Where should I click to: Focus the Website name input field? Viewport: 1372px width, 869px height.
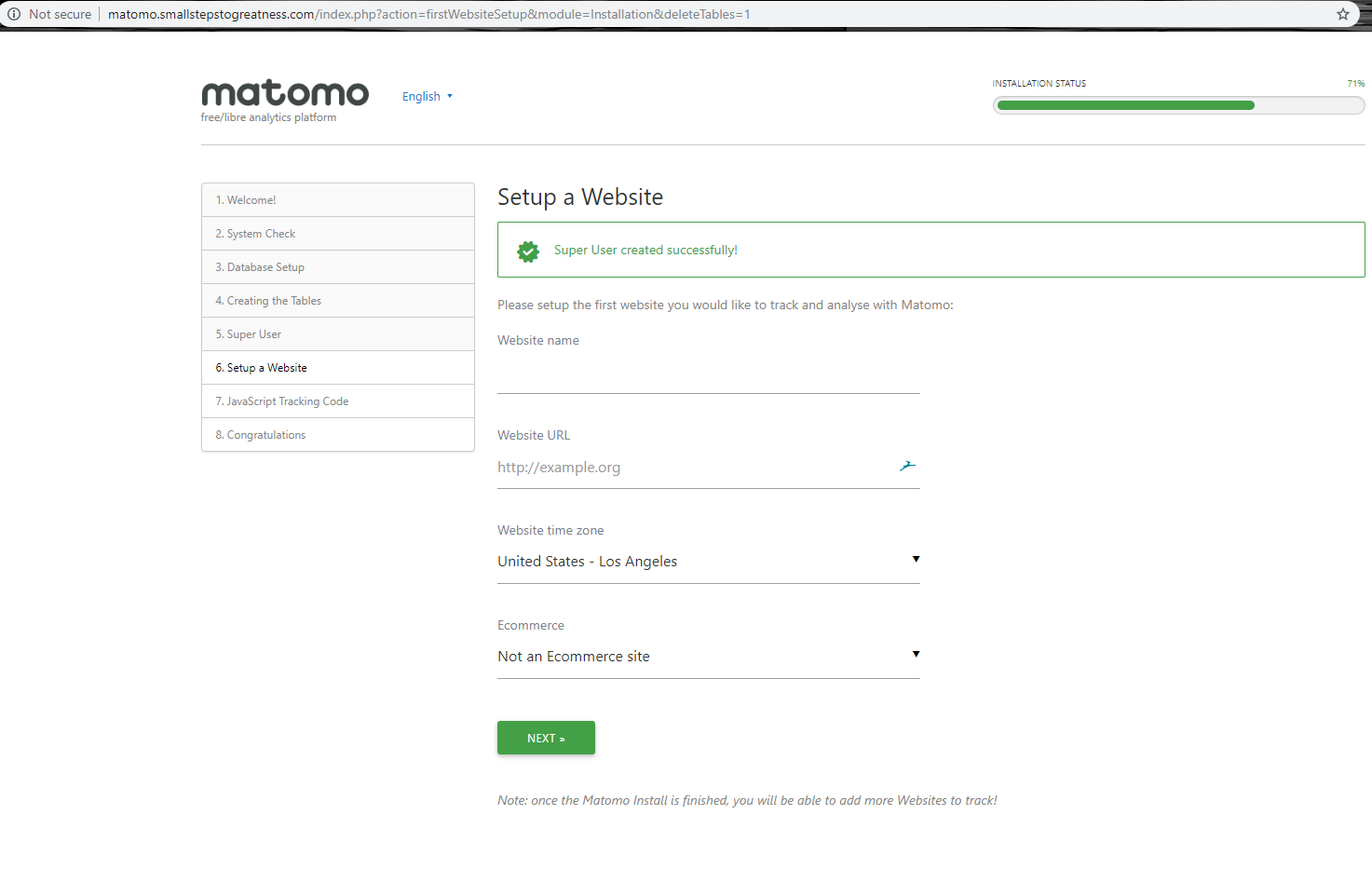click(708, 374)
